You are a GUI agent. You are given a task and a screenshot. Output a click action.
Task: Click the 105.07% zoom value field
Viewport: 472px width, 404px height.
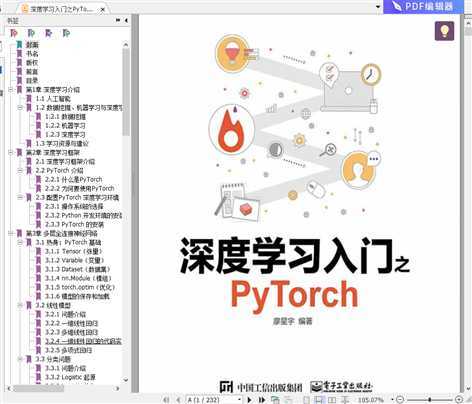click(x=370, y=400)
